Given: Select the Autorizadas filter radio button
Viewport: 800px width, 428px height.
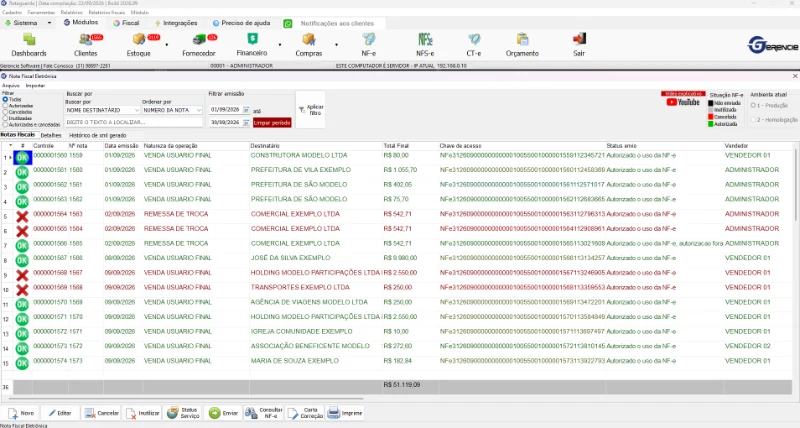Looking at the screenshot, I should pyautogui.click(x=5, y=106).
